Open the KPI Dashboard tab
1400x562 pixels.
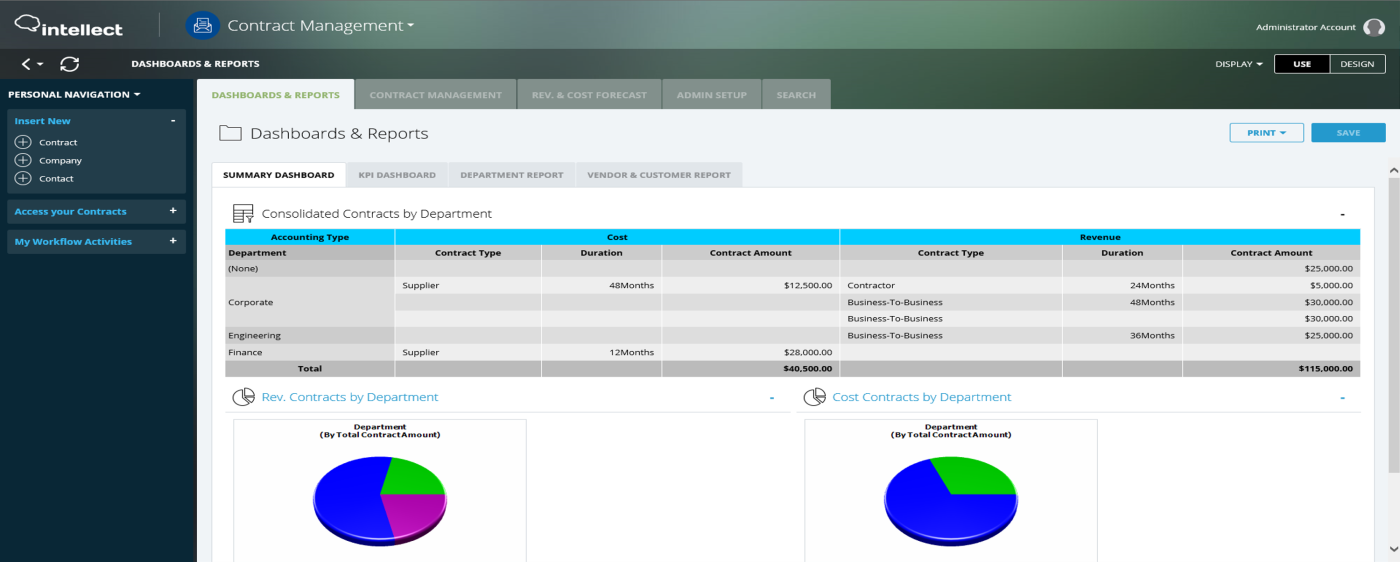click(x=397, y=175)
